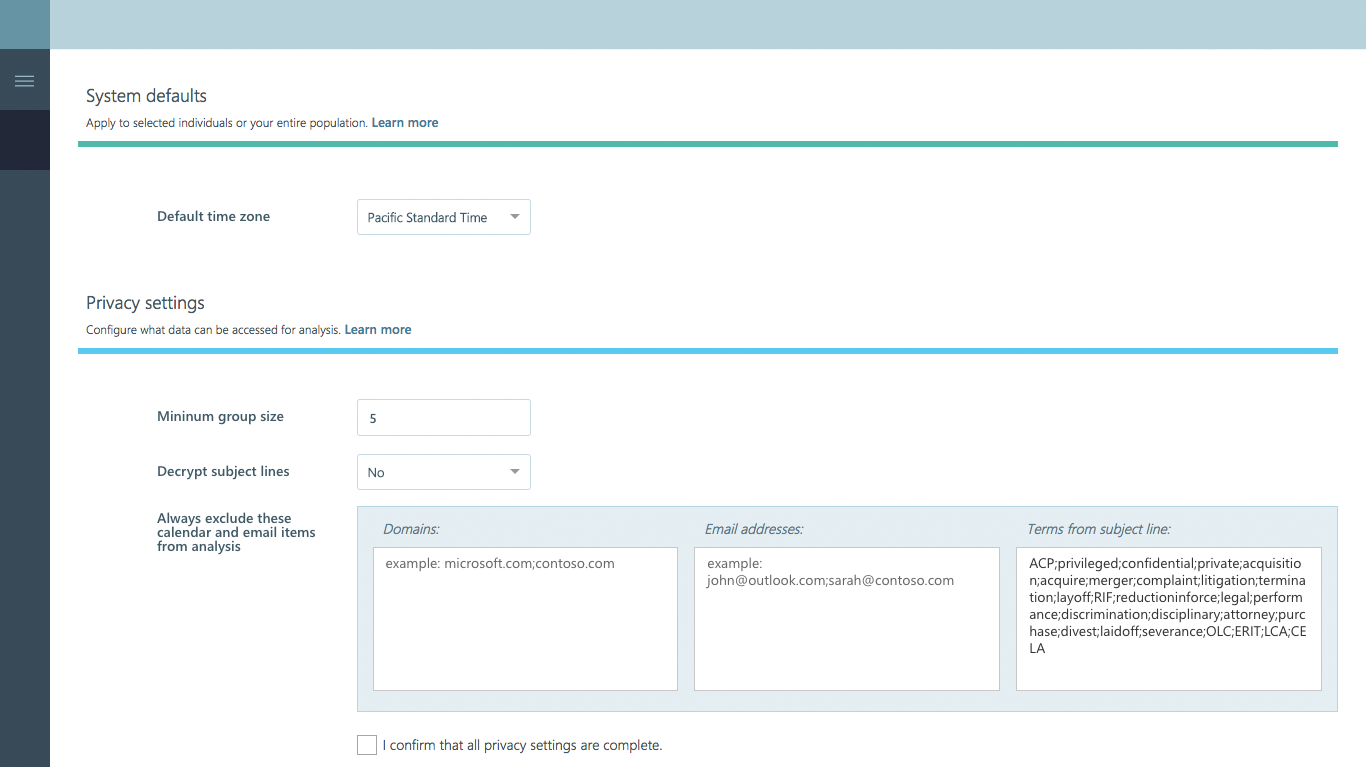
Task: Click the Minimum group size input field
Action: 443,417
